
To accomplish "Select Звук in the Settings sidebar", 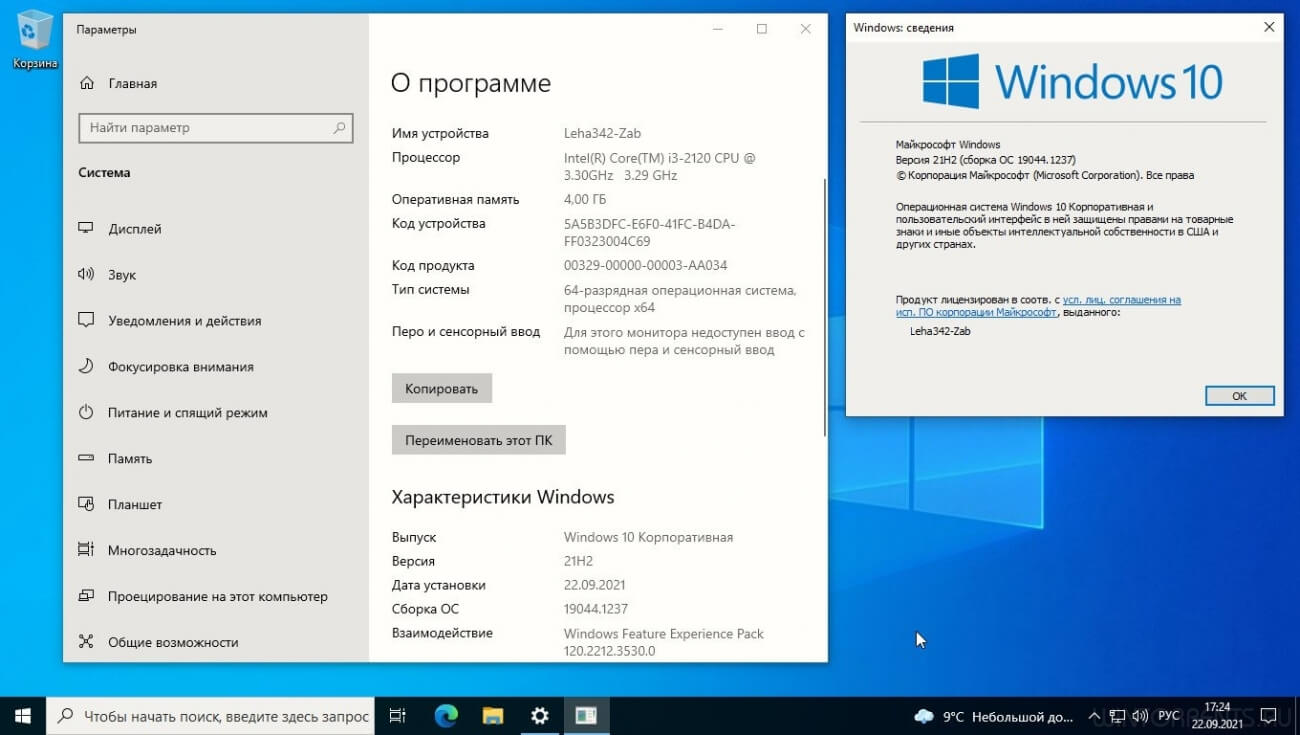I will 122,275.
